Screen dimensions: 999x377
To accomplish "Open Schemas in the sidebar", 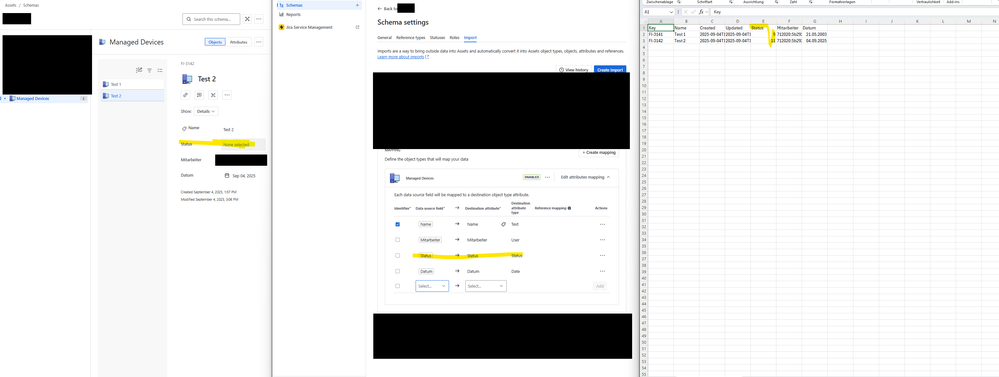I will coord(294,5).
